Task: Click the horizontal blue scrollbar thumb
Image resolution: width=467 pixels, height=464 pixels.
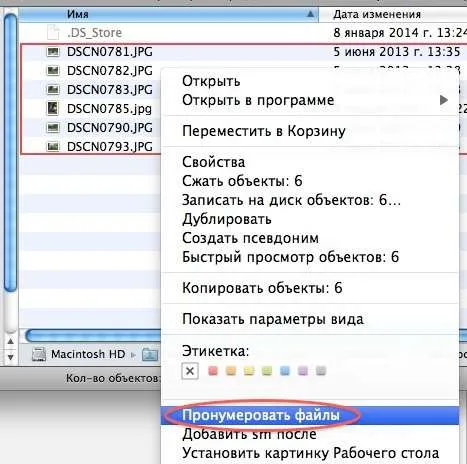Action: [93, 336]
